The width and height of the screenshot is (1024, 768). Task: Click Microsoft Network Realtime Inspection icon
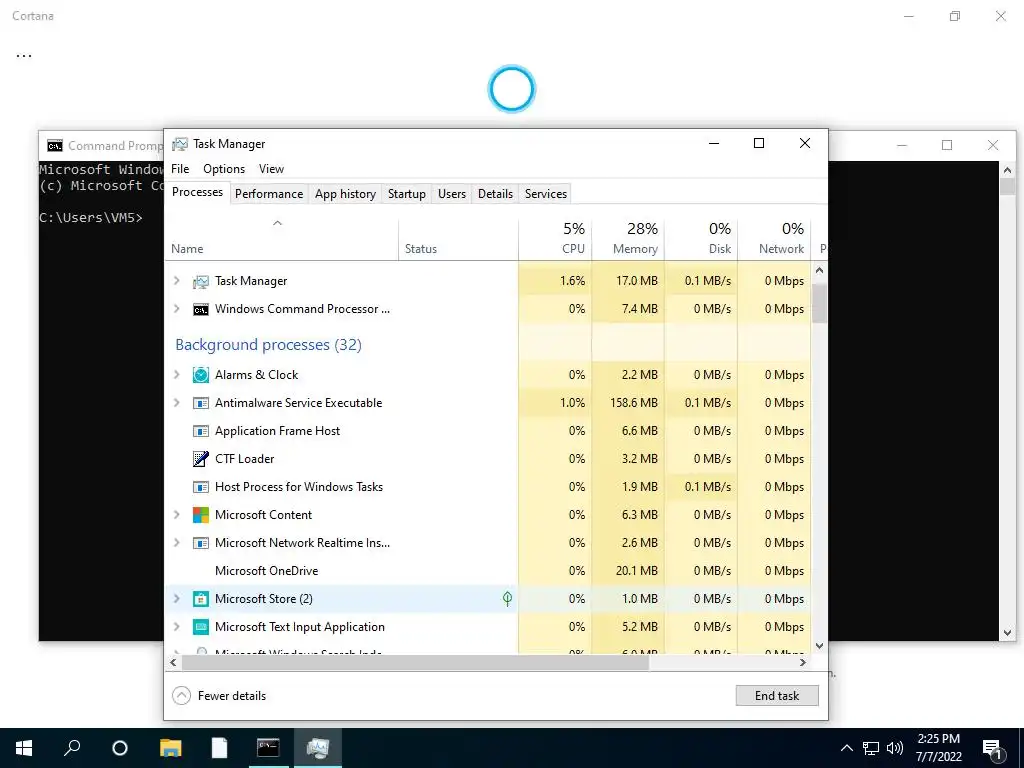click(x=200, y=543)
